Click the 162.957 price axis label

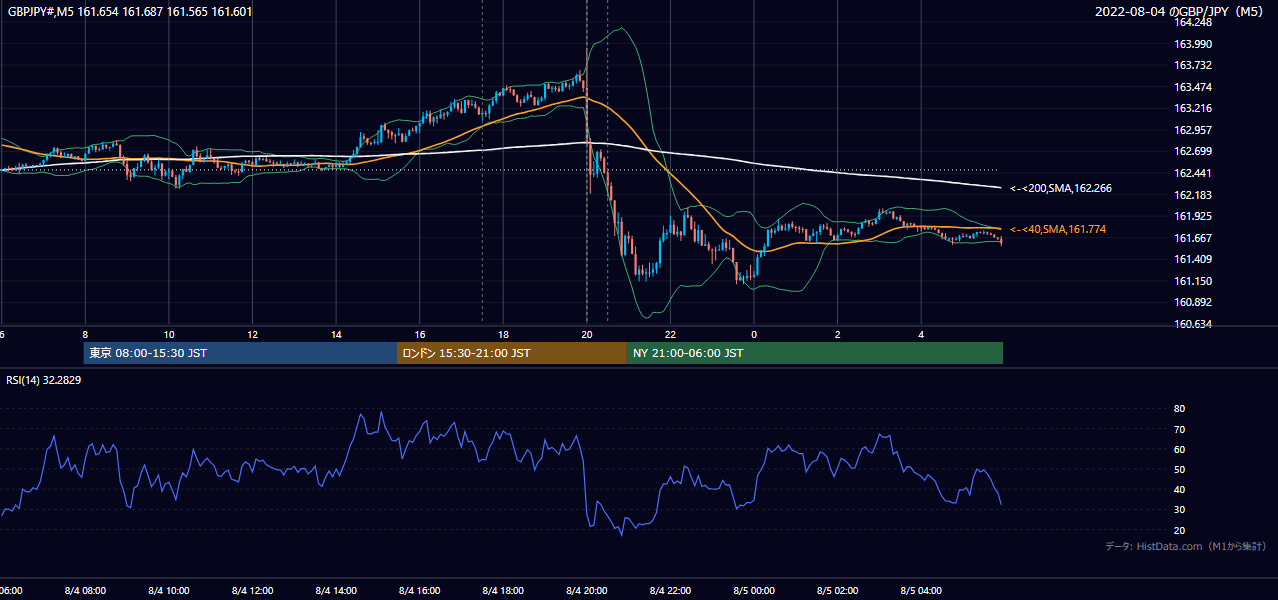[1192, 130]
